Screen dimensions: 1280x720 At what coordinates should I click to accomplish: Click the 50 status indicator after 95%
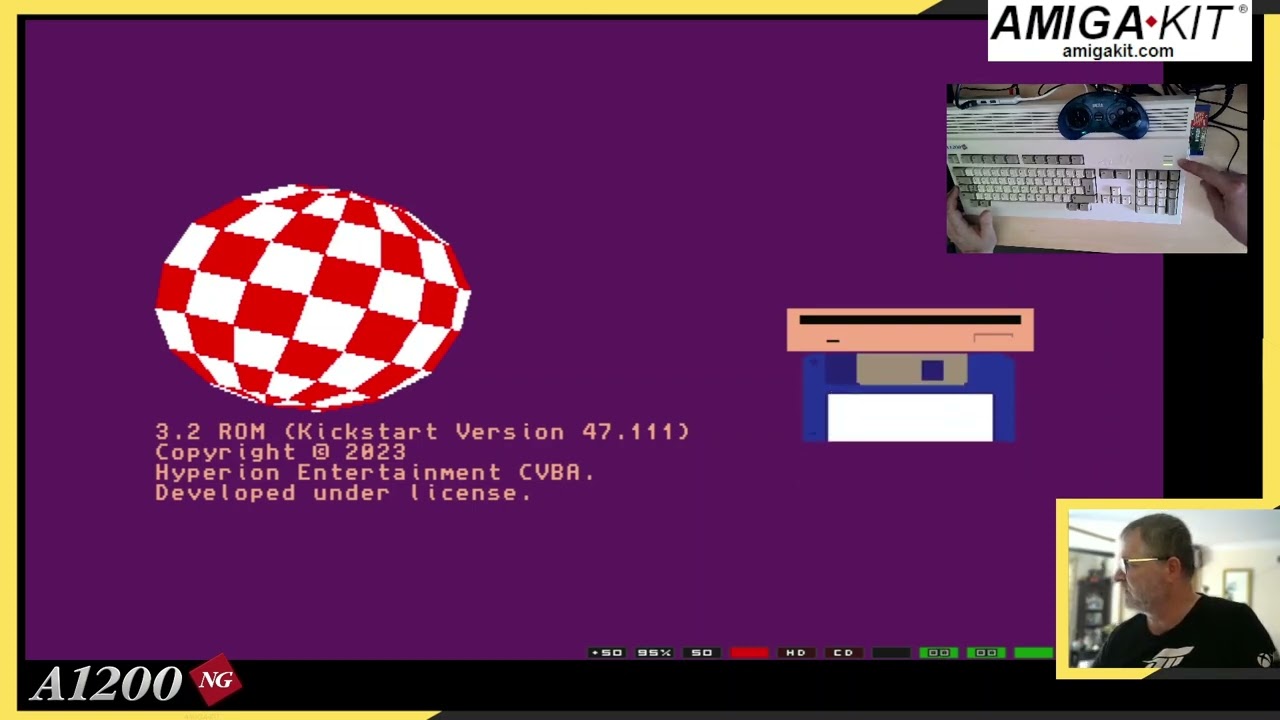coord(701,653)
